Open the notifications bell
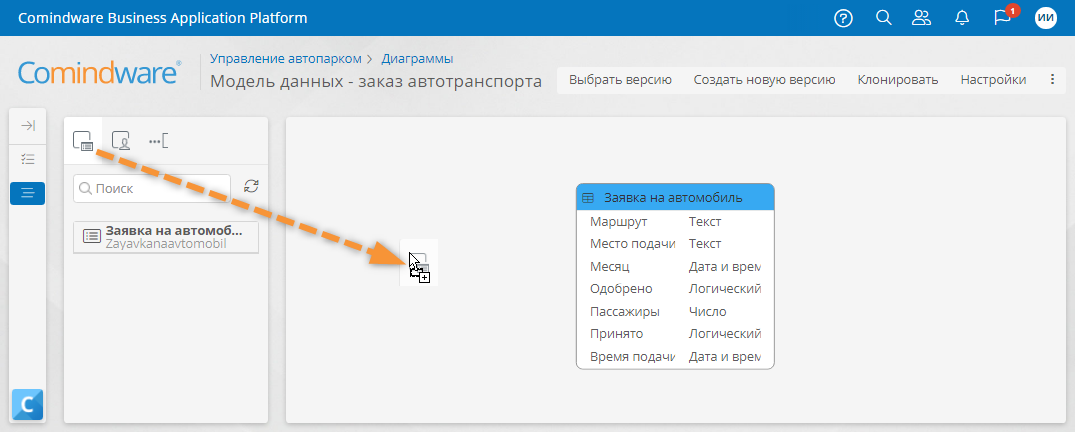This screenshot has height=432, width=1075. pyautogui.click(x=961, y=18)
